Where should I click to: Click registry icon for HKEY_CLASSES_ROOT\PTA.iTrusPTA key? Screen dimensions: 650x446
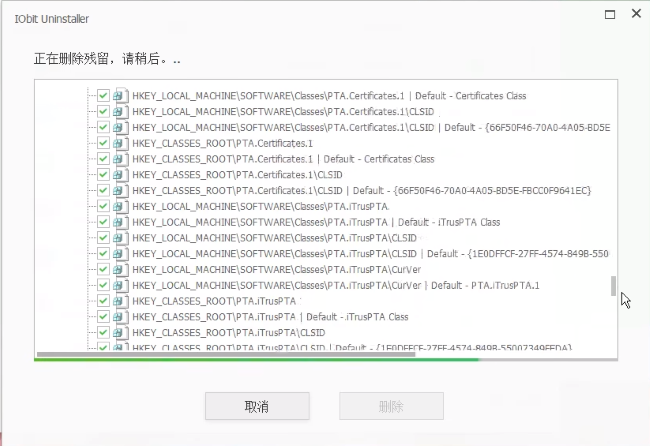pyautogui.click(x=120, y=301)
